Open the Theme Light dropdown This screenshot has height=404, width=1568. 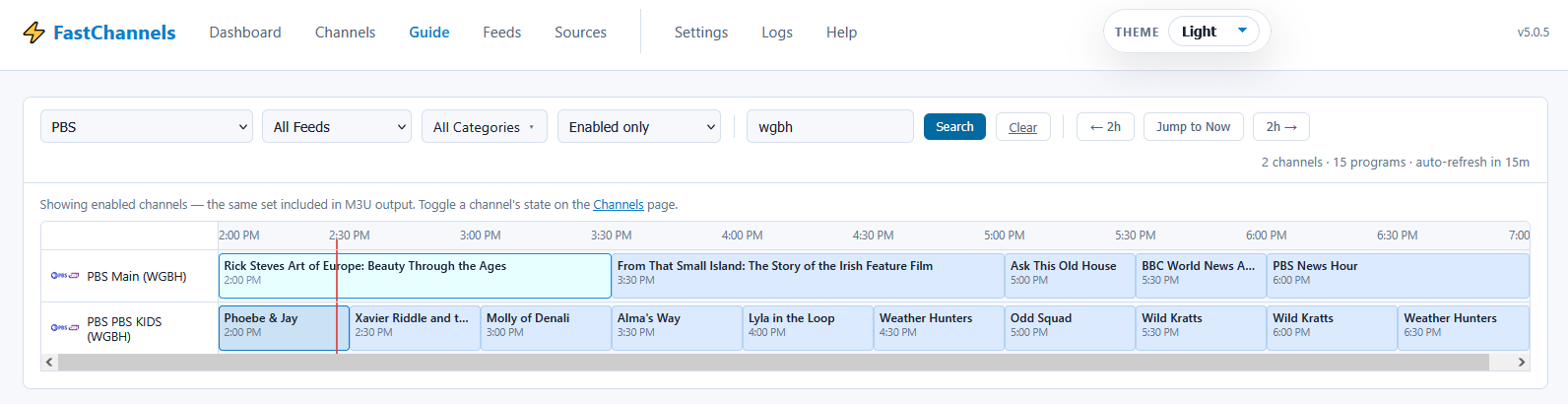click(x=1213, y=32)
